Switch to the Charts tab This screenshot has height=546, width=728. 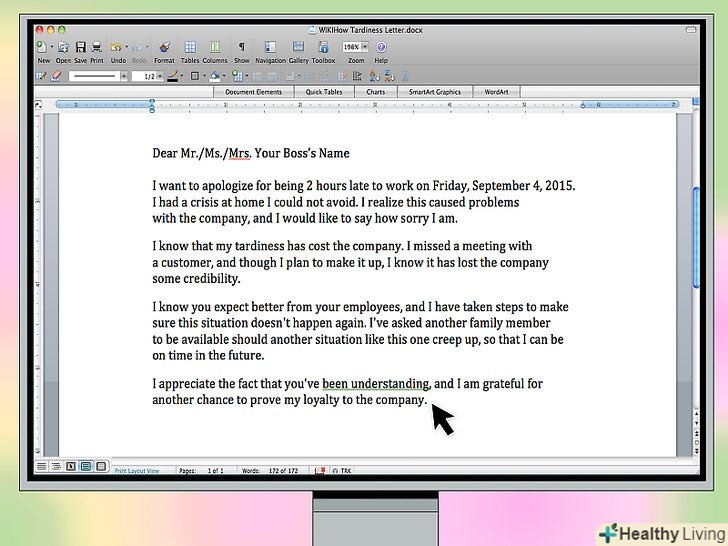pos(376,92)
